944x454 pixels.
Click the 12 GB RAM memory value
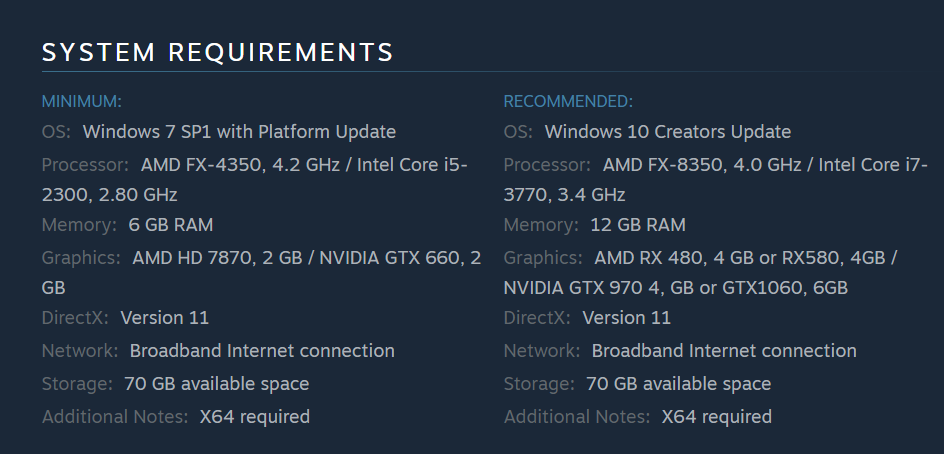(x=638, y=225)
